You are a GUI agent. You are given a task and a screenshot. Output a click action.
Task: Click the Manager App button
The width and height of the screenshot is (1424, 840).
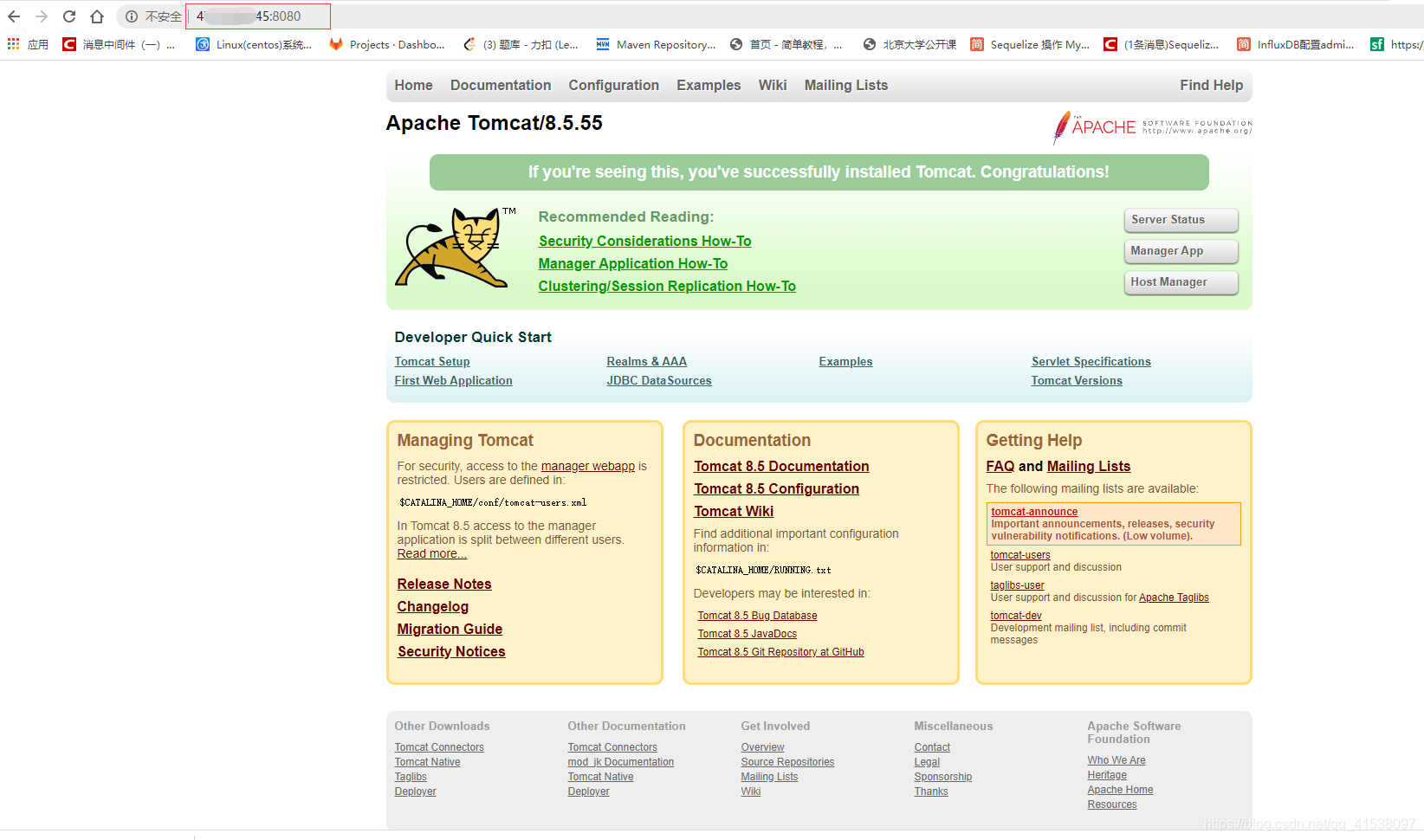pos(1181,251)
